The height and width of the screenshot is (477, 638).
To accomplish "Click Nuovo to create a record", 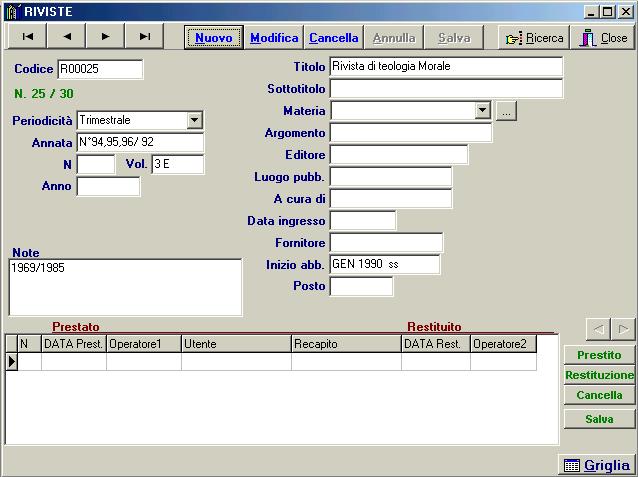I will 214,37.
